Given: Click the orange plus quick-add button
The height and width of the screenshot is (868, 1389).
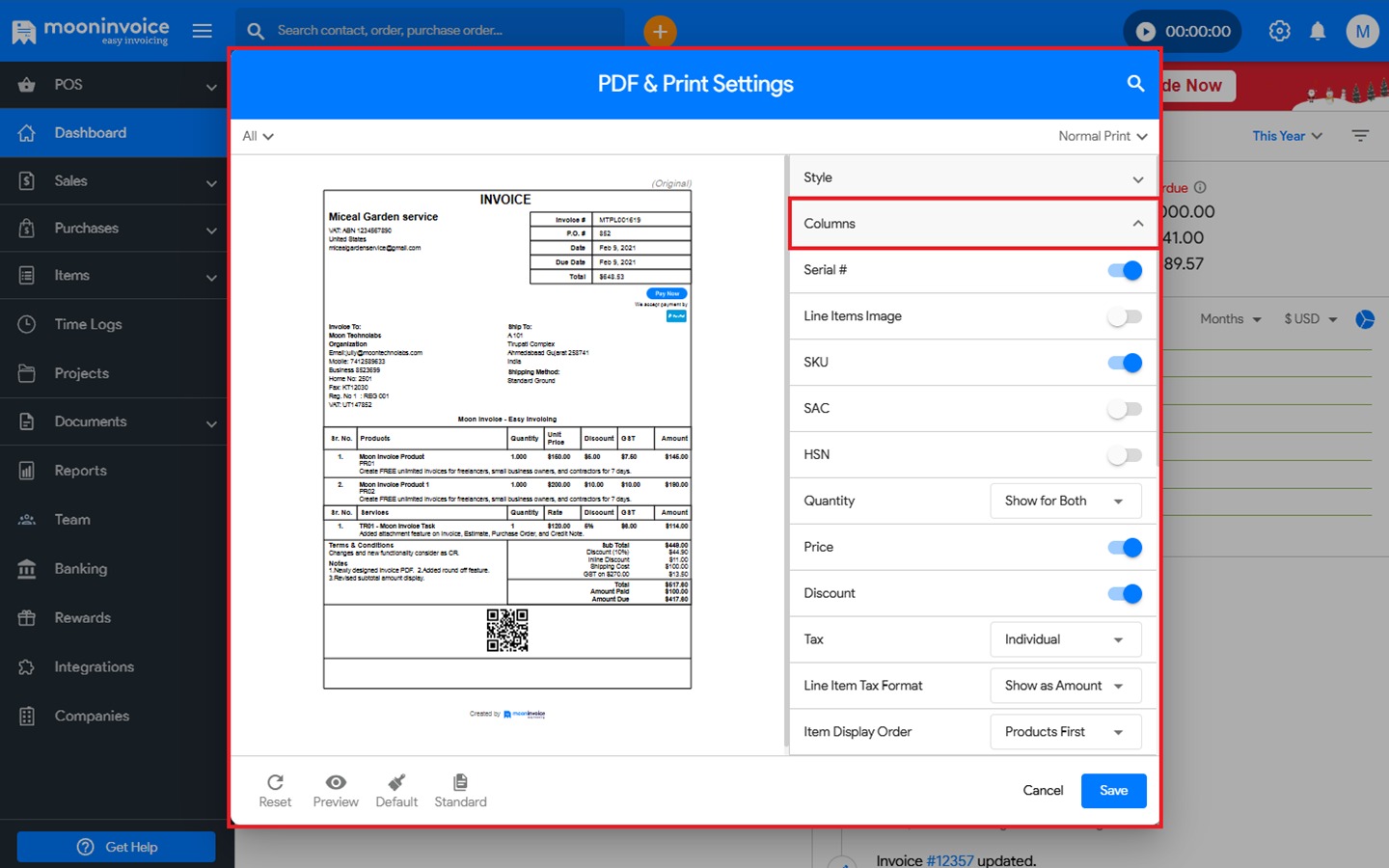Looking at the screenshot, I should coord(660,31).
